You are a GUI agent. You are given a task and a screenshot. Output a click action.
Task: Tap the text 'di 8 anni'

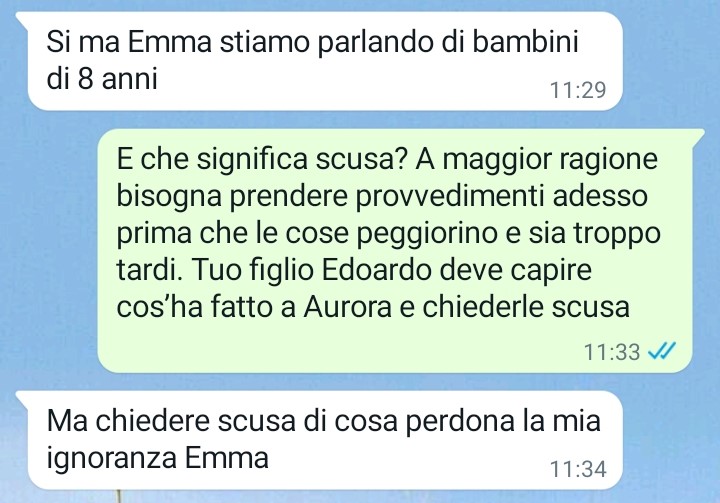point(102,79)
